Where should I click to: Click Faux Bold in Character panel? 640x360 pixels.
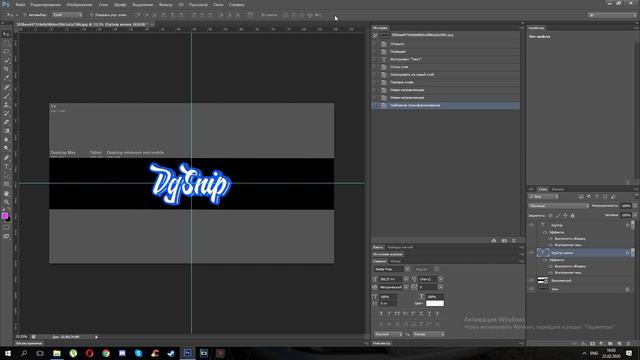pos(381,314)
